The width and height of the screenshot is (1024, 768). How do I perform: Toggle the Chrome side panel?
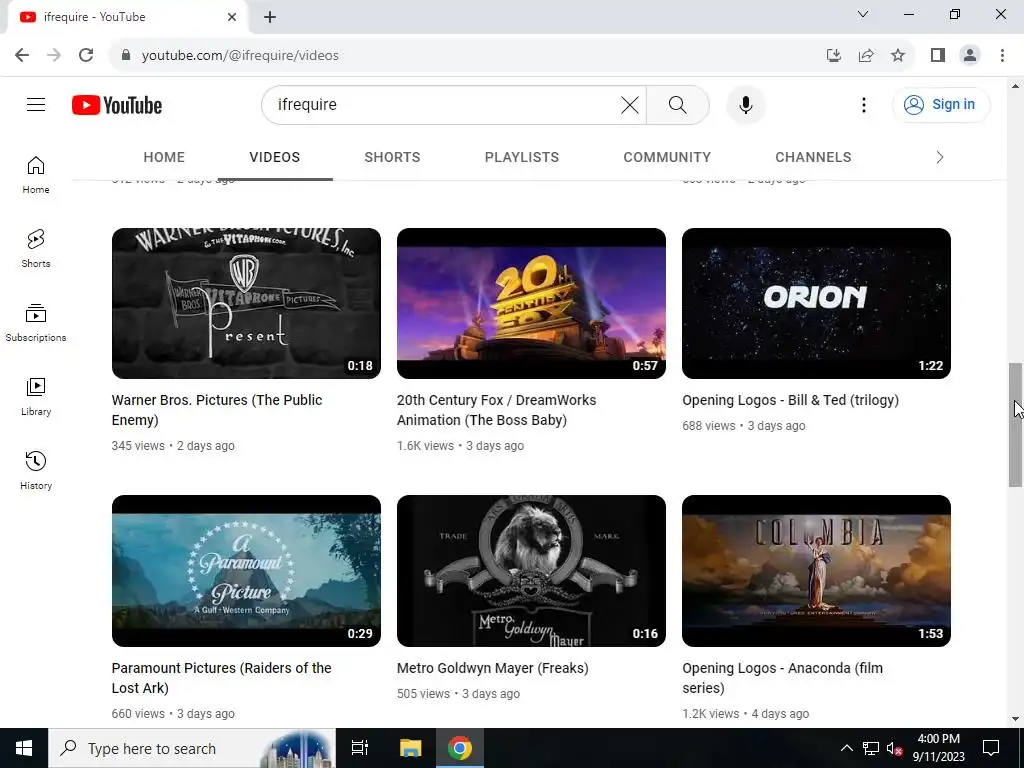click(938, 56)
